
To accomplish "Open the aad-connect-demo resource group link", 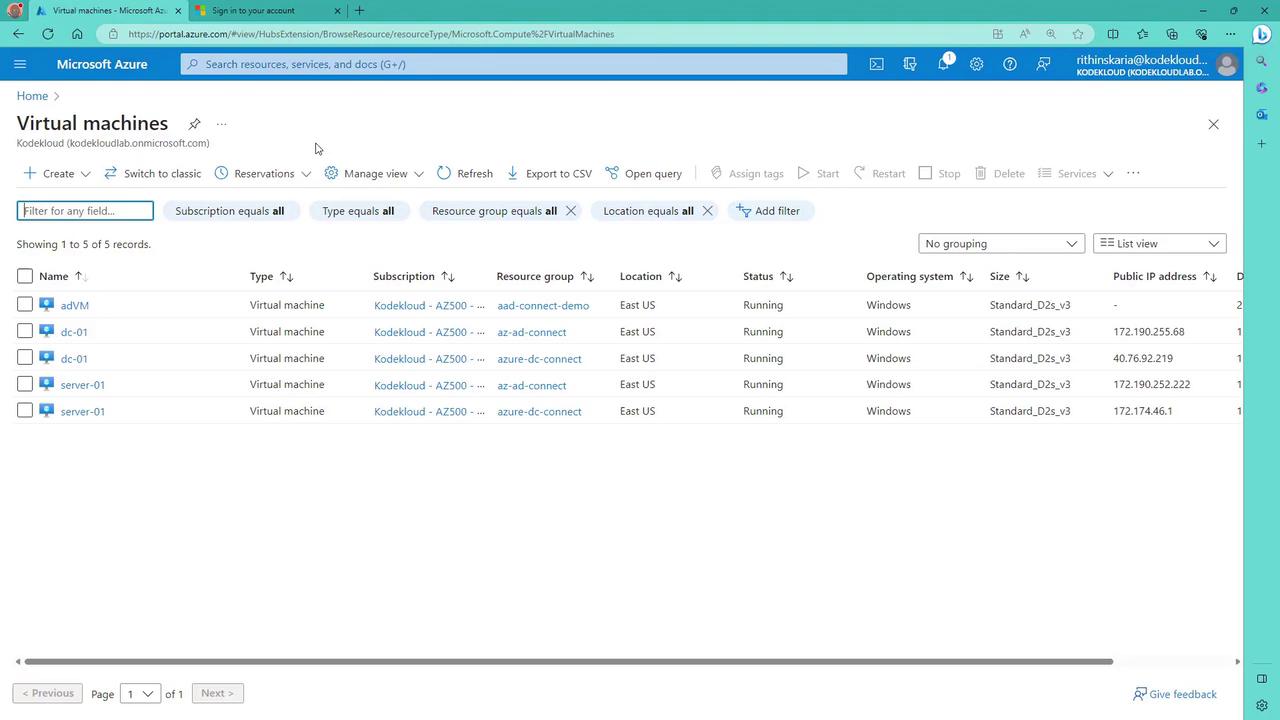I will coord(543,306).
